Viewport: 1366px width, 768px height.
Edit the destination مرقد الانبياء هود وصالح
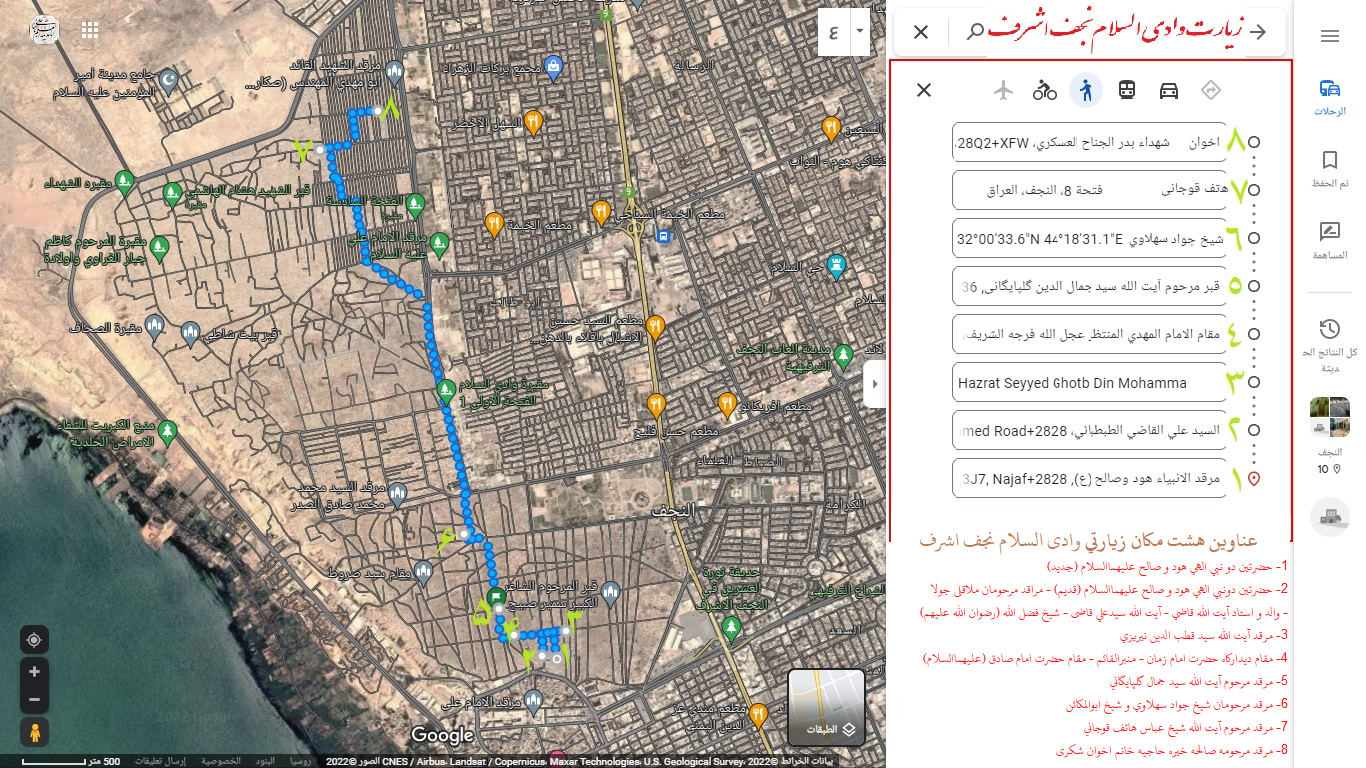click(x=1088, y=478)
